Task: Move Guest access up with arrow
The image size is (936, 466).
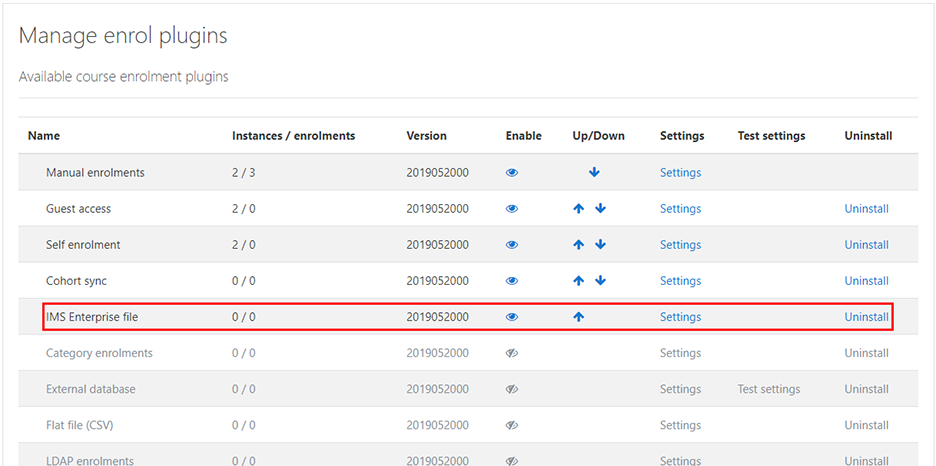Action: click(578, 209)
